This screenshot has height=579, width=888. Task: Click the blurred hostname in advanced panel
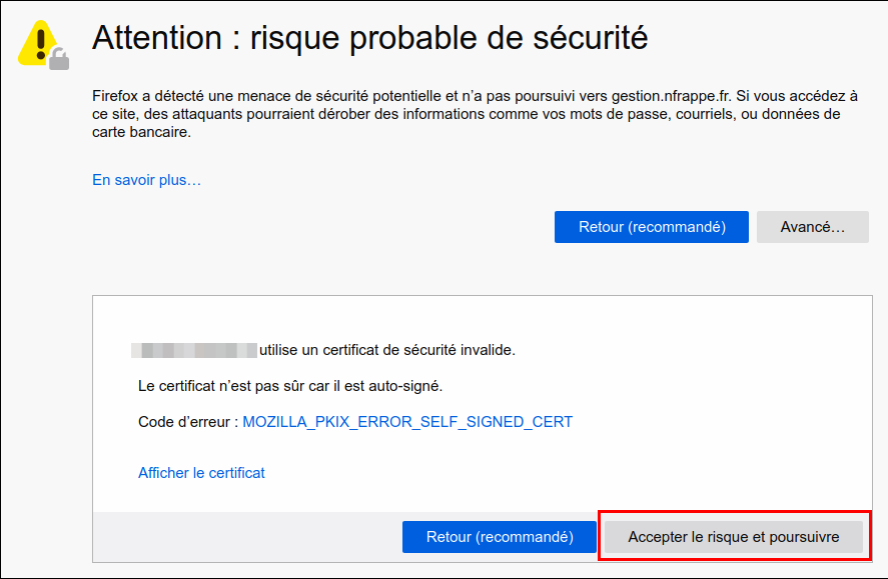click(194, 350)
